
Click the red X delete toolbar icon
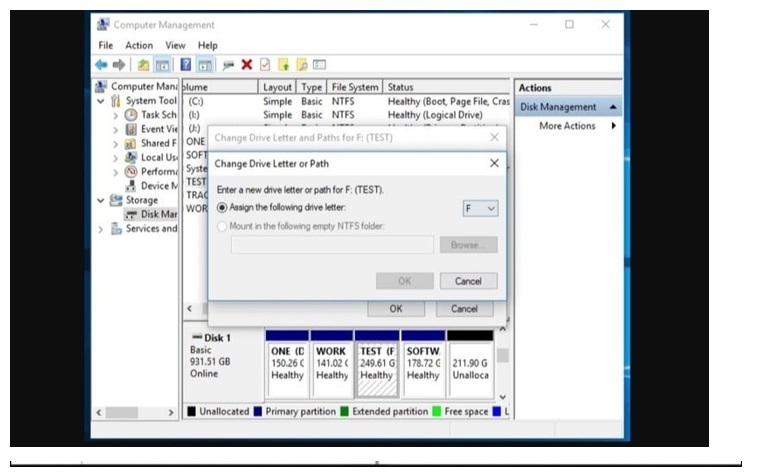click(x=246, y=64)
